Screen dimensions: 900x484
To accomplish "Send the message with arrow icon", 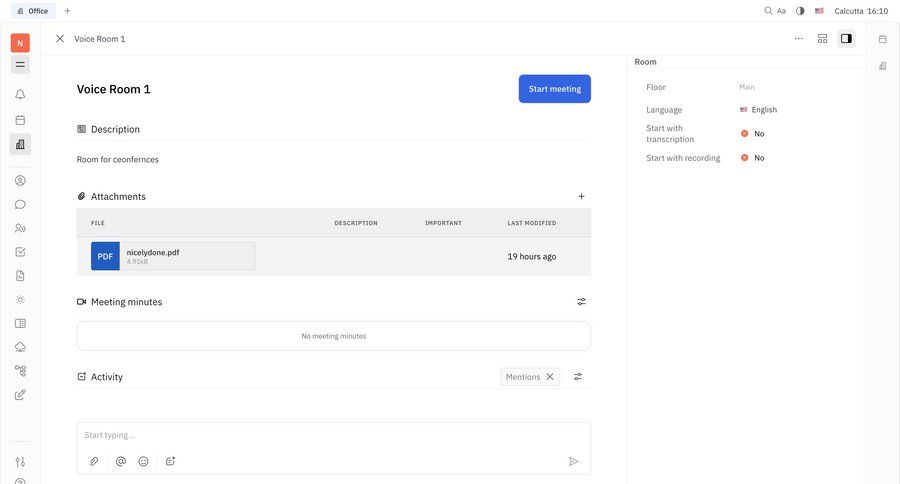I will pos(573,461).
